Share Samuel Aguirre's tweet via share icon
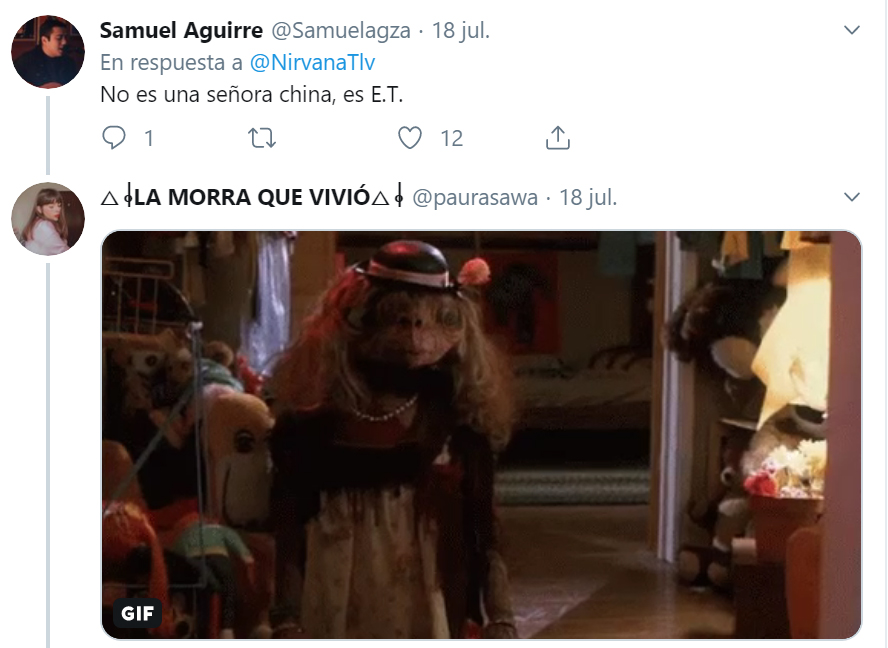 [558, 138]
